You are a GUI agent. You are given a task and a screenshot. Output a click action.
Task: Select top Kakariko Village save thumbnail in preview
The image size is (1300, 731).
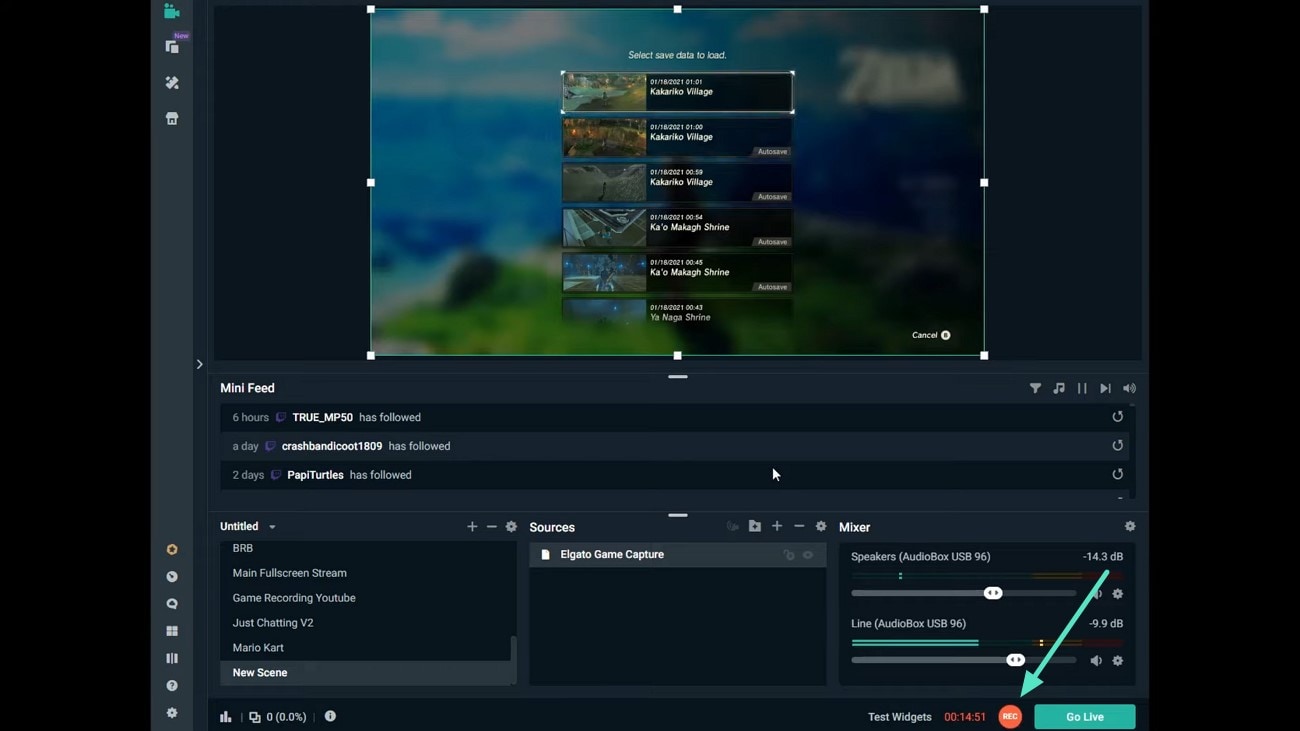[604, 92]
